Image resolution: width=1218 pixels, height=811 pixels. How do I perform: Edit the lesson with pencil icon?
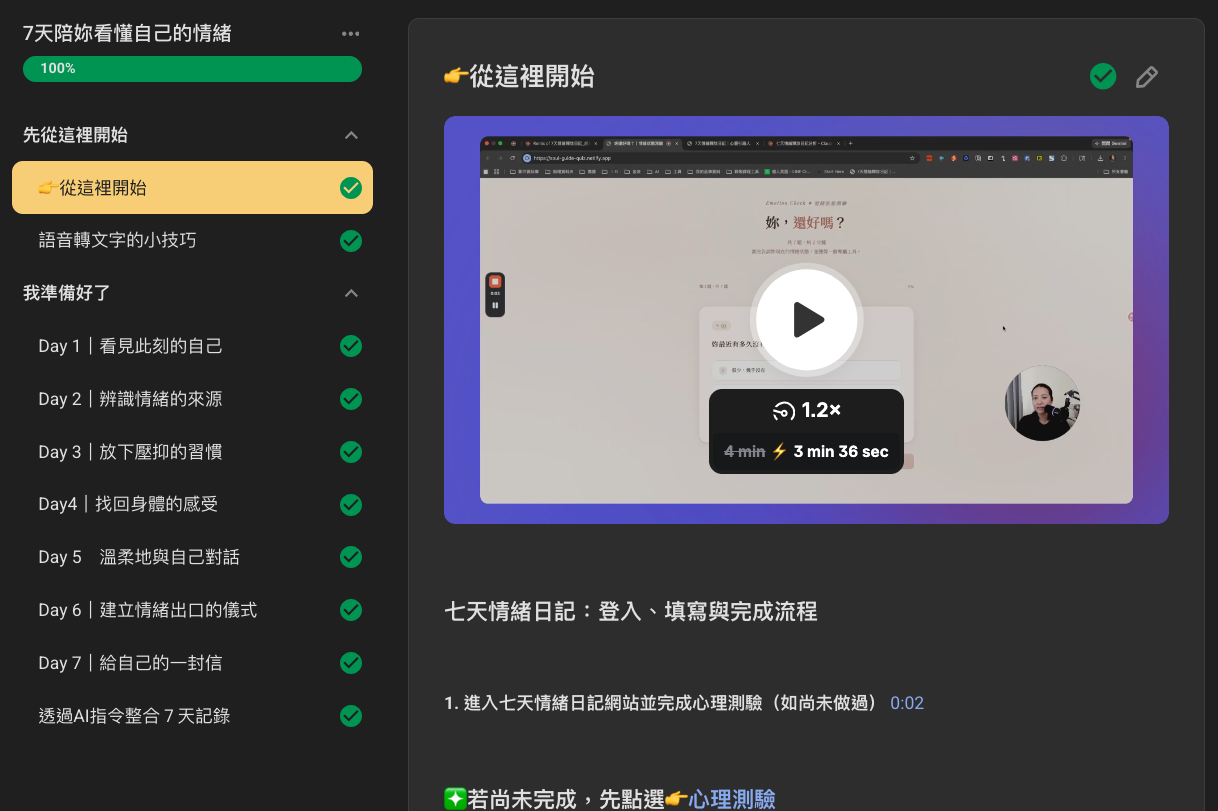pos(1147,77)
